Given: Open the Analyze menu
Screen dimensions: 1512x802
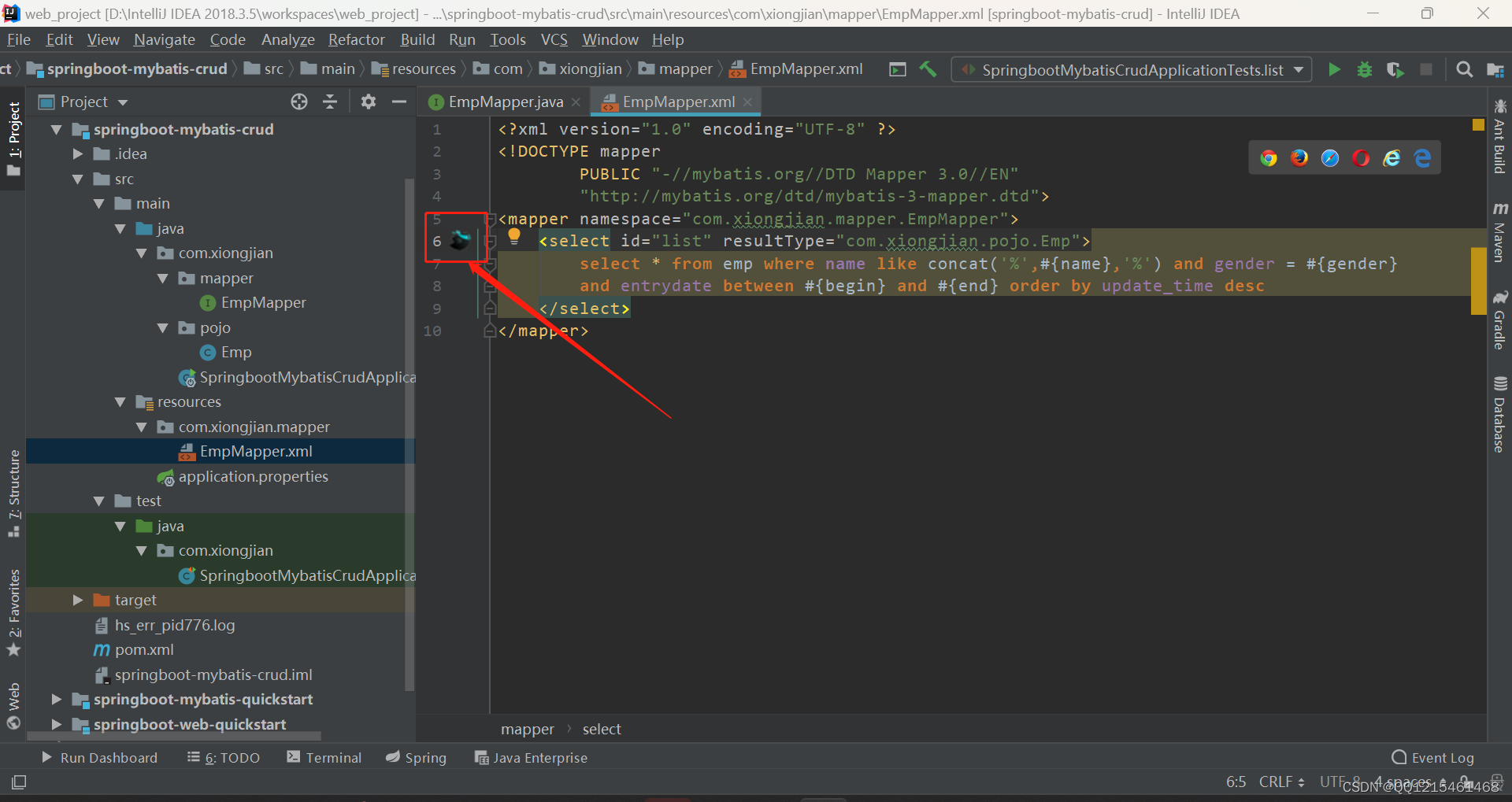Looking at the screenshot, I should tap(287, 39).
